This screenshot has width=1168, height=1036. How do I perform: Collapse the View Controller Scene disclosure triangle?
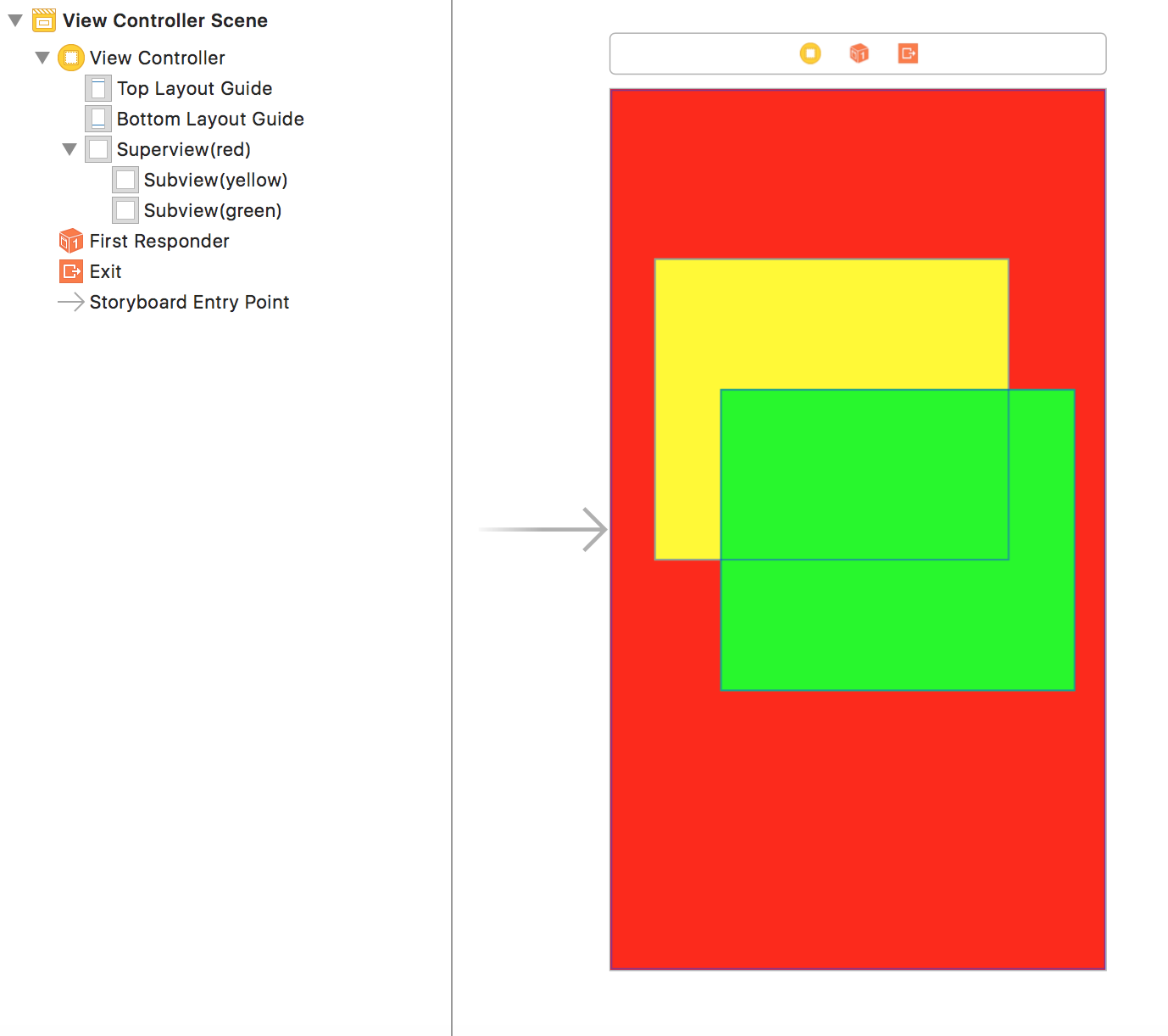coord(15,20)
